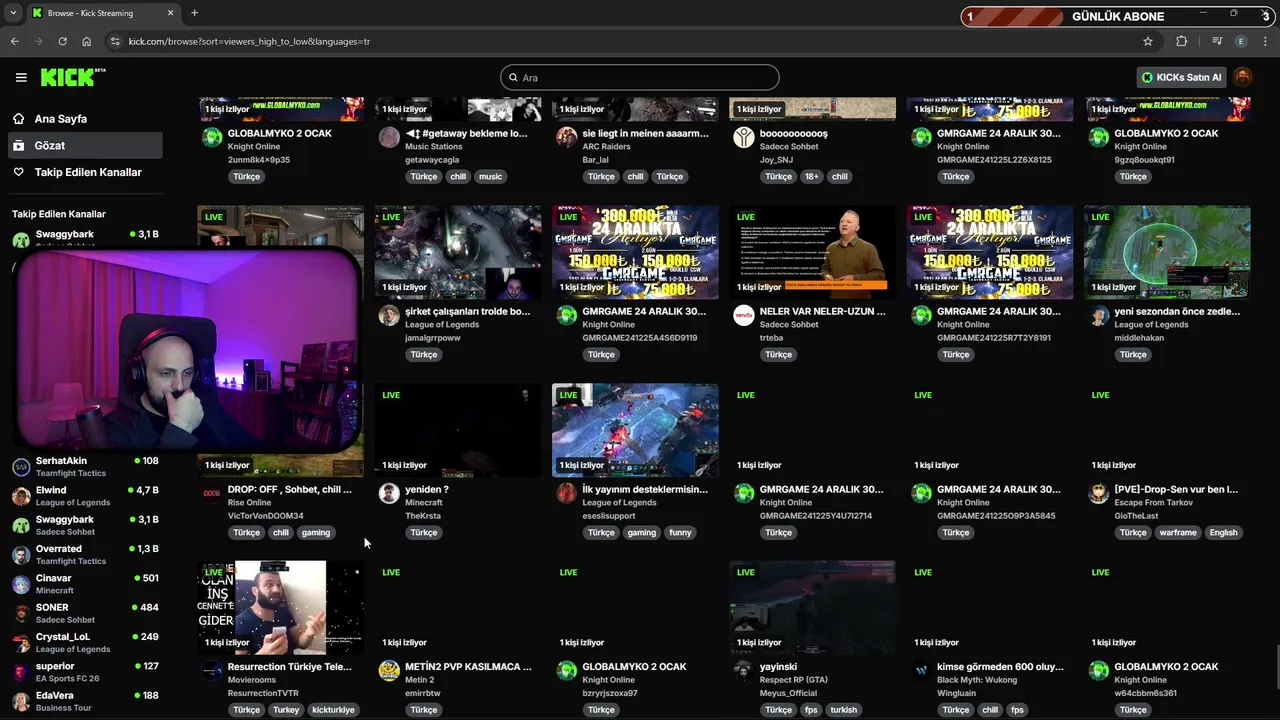Click the funny tag on eseslisupport stream
The height and width of the screenshot is (720, 1280).
680,532
